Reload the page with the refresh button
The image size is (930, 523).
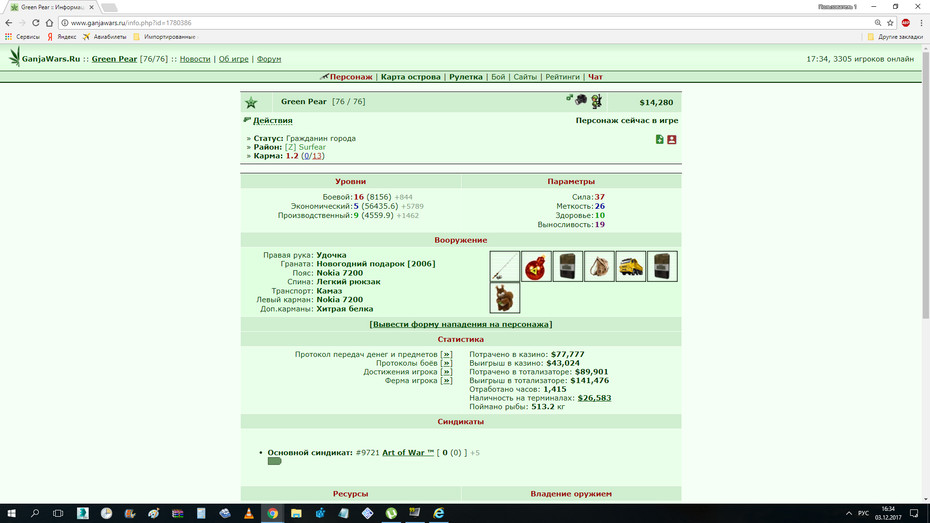[36, 23]
